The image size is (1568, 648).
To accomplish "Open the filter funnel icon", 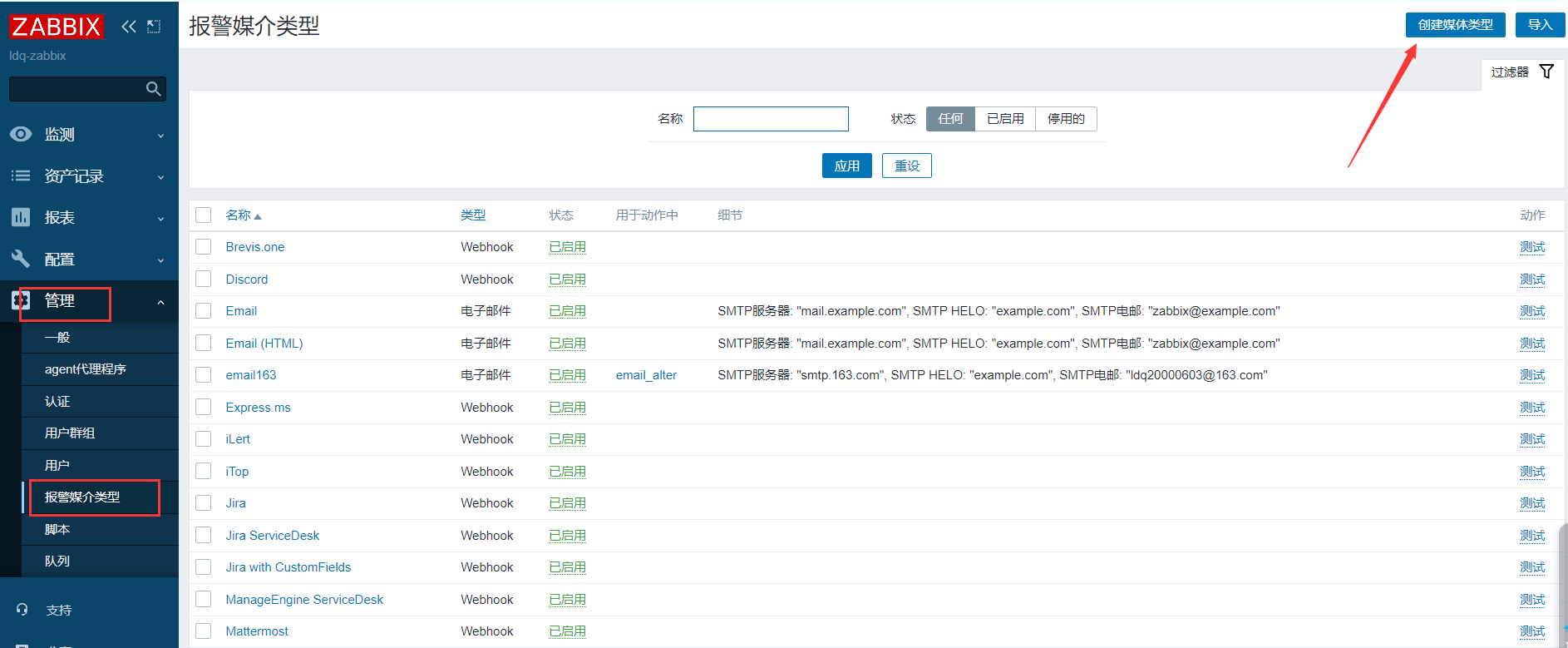I will click(1546, 72).
